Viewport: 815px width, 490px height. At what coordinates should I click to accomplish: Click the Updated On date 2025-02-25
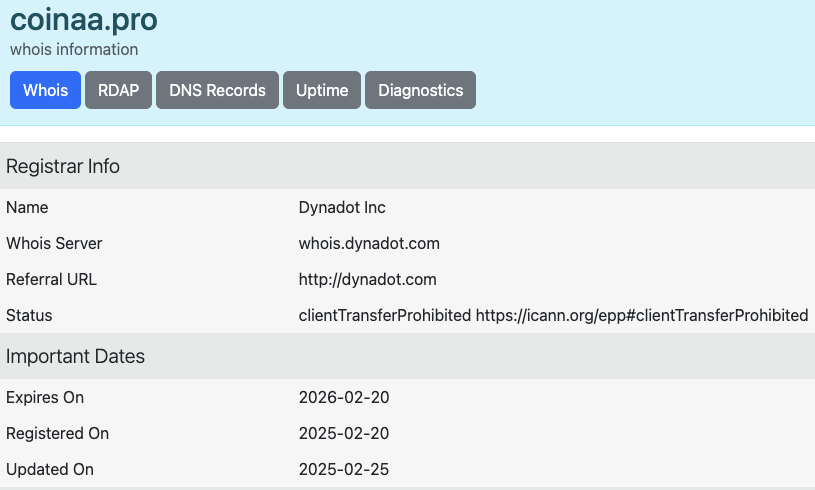click(344, 469)
